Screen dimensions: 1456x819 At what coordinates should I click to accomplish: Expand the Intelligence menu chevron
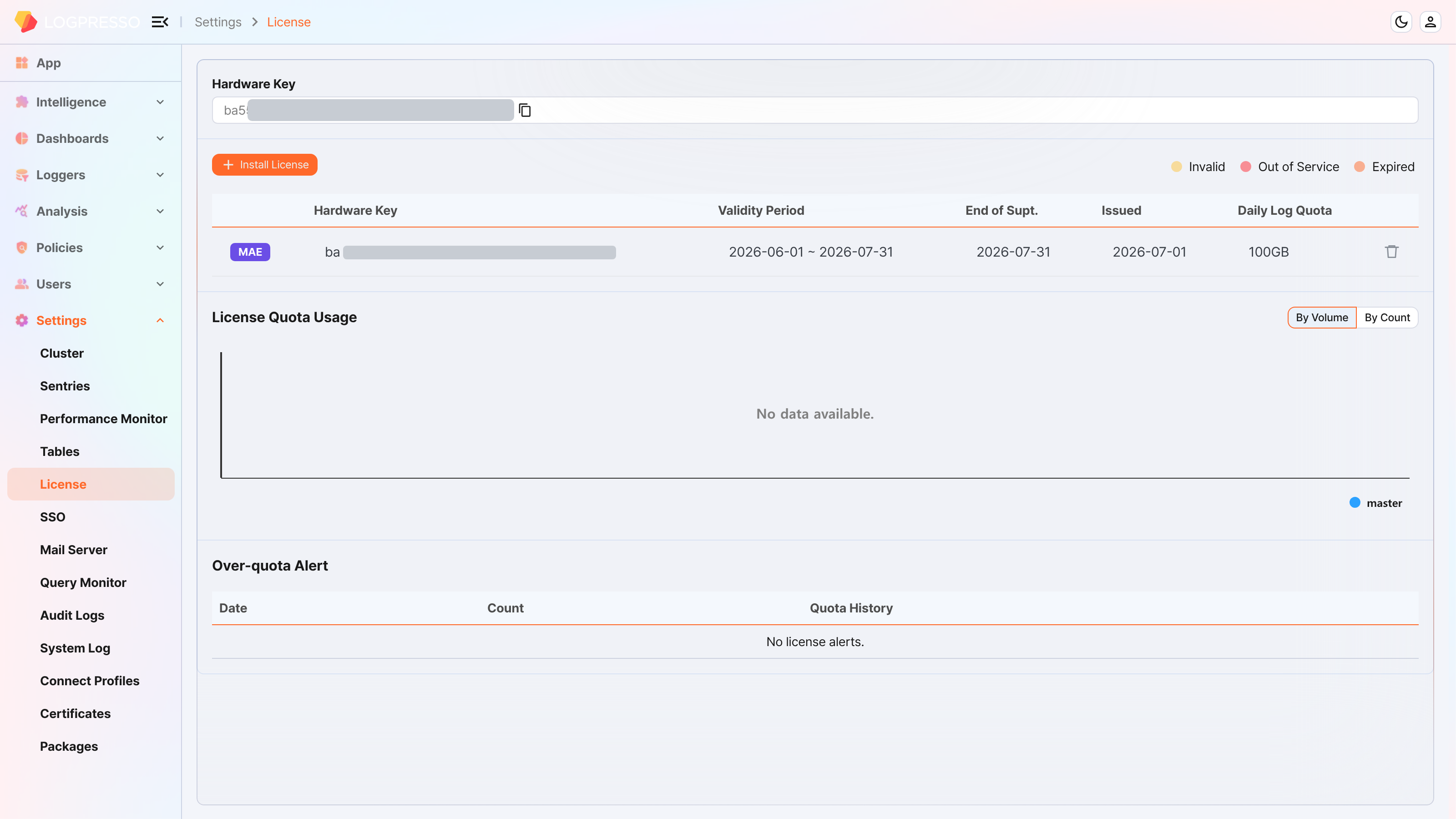pyautogui.click(x=160, y=102)
